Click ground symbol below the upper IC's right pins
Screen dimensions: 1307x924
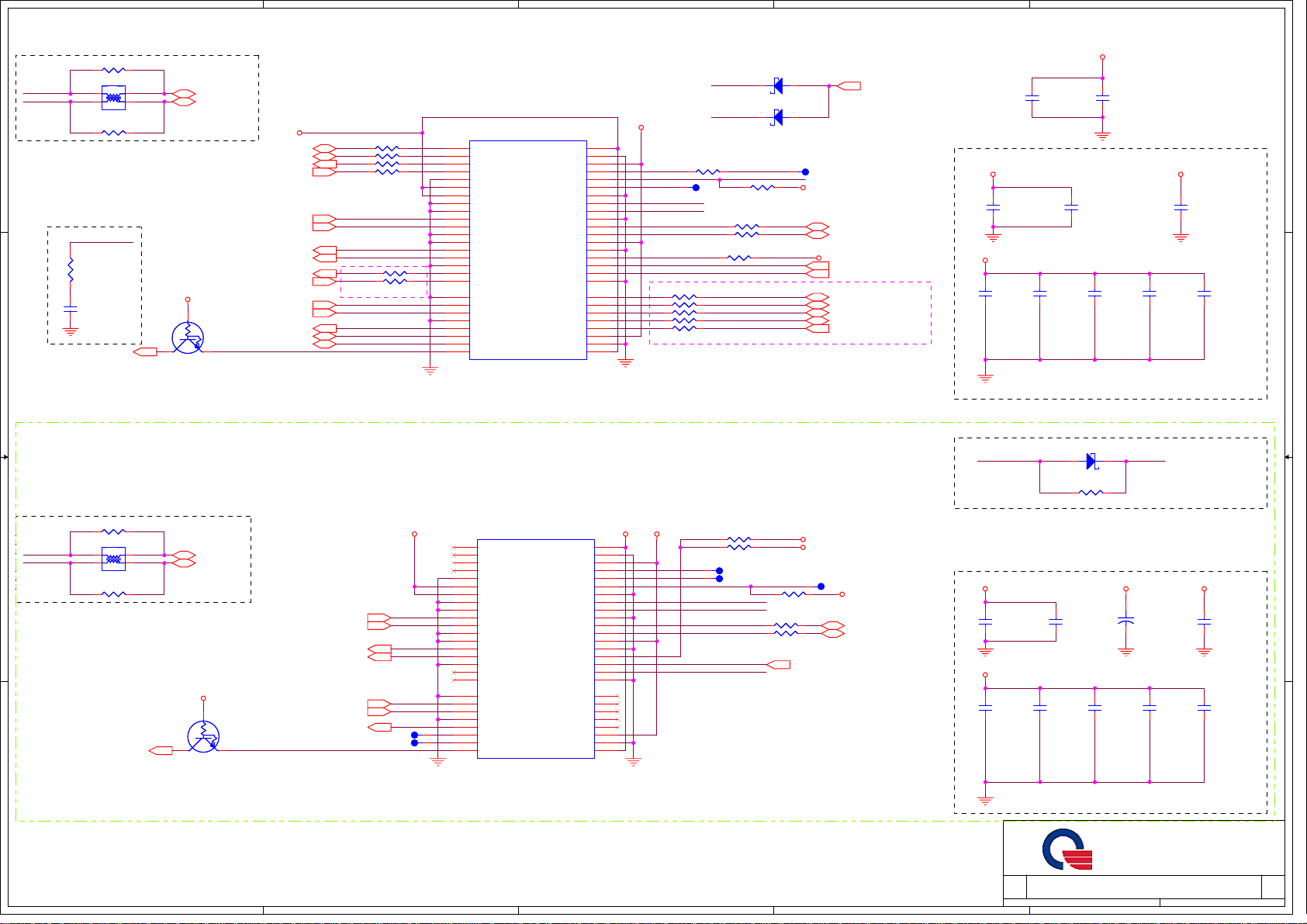(625, 363)
